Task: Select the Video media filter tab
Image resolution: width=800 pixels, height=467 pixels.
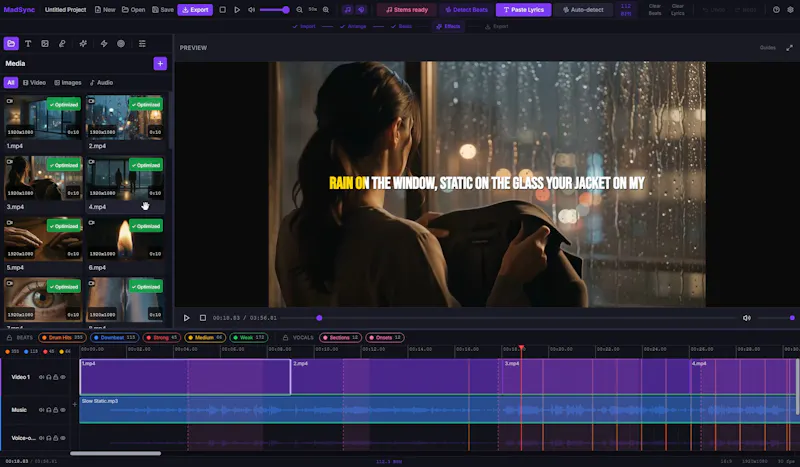Action: (x=34, y=83)
